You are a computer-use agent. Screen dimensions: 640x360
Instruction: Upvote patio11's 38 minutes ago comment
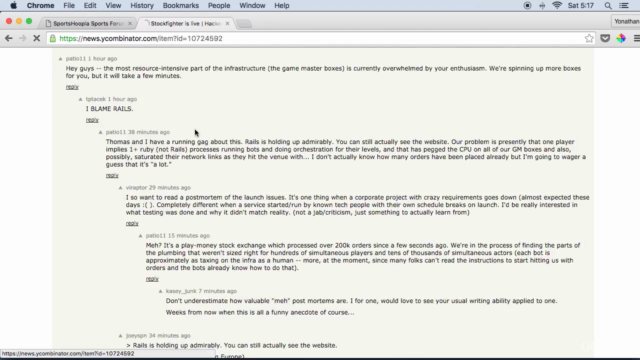100,132
